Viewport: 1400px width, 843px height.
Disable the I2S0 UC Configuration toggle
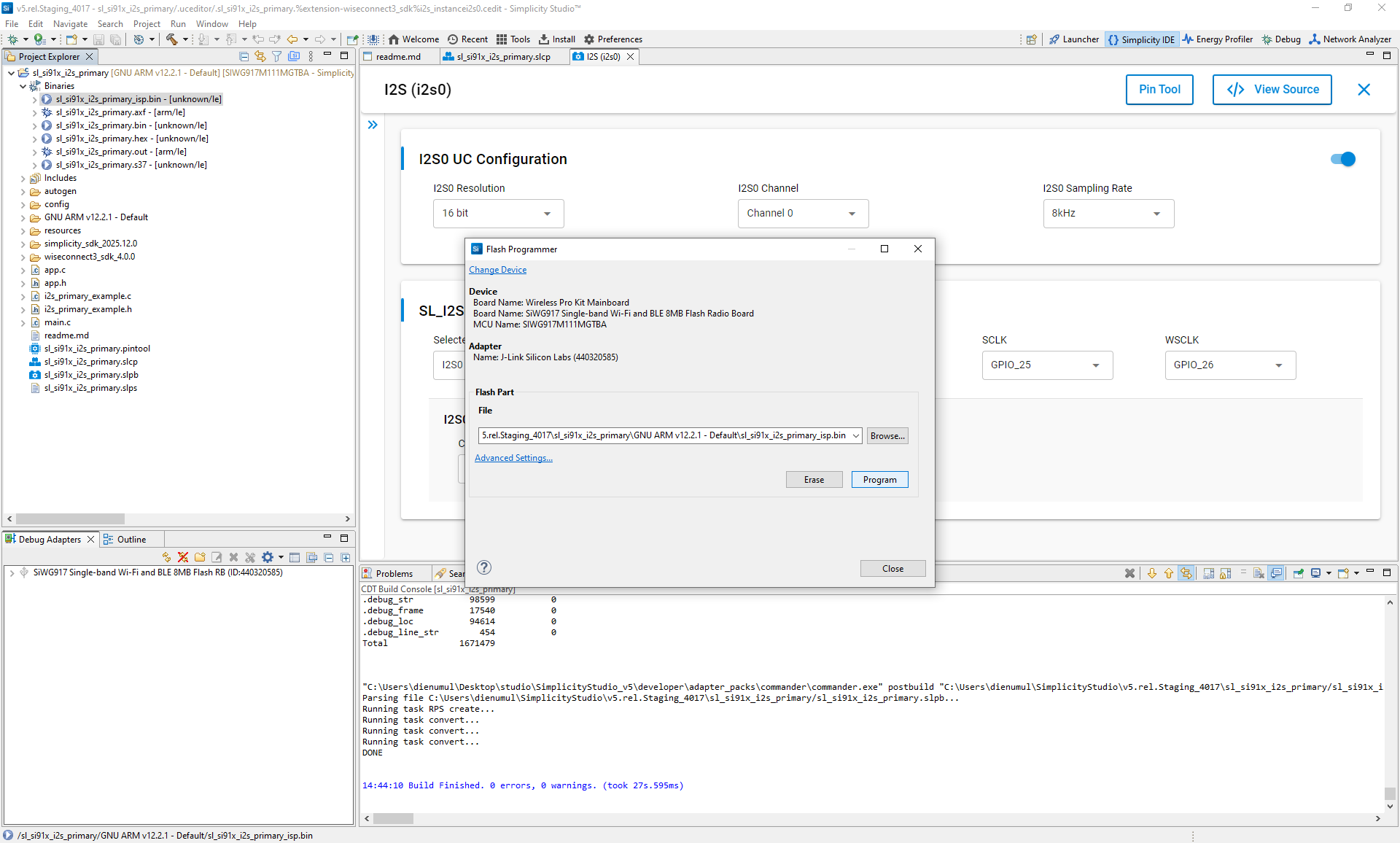[x=1342, y=159]
